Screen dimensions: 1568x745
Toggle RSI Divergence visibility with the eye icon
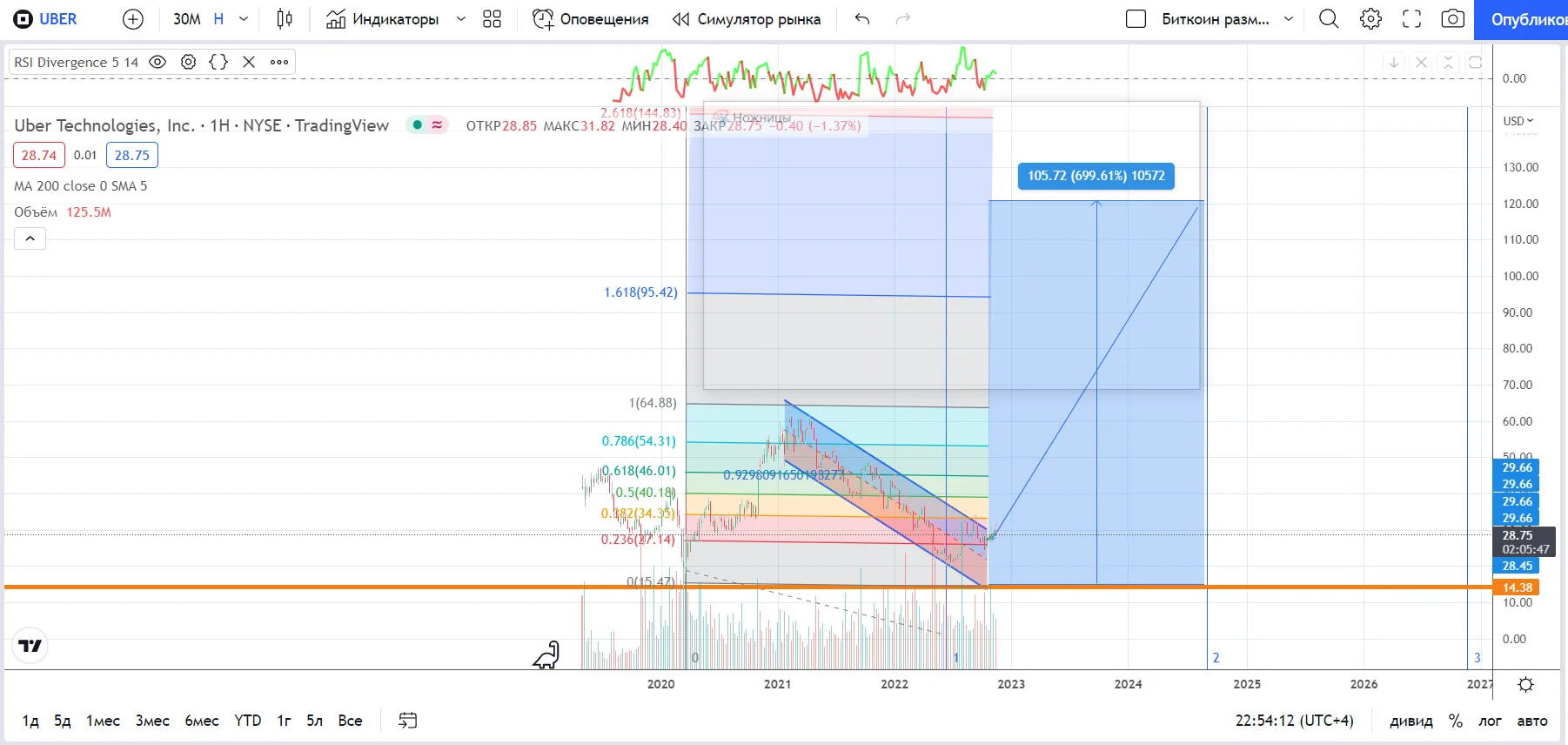(x=157, y=62)
